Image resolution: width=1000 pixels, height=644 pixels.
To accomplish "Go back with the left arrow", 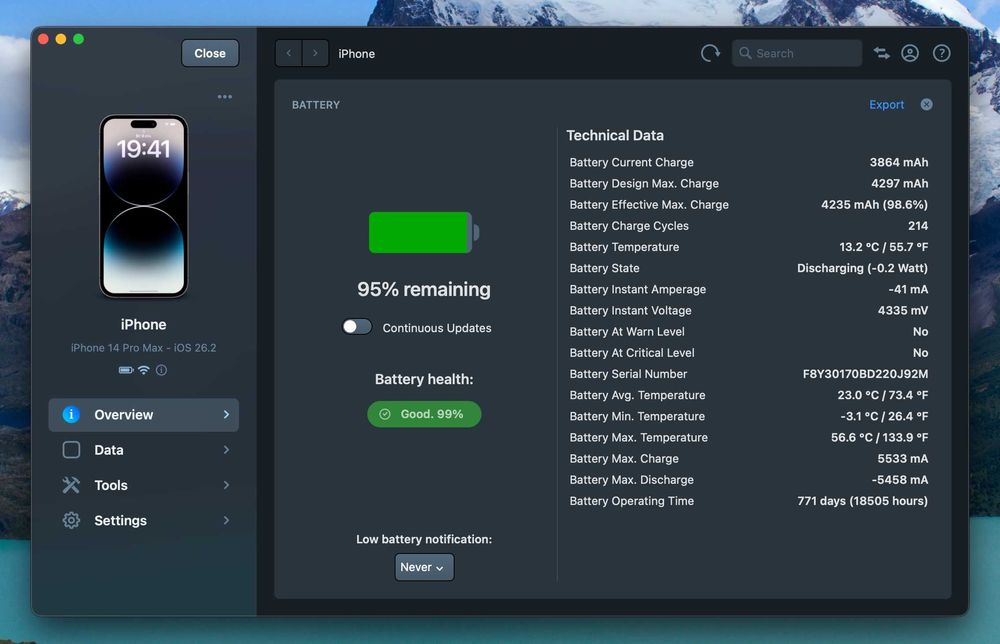I will [289, 54].
